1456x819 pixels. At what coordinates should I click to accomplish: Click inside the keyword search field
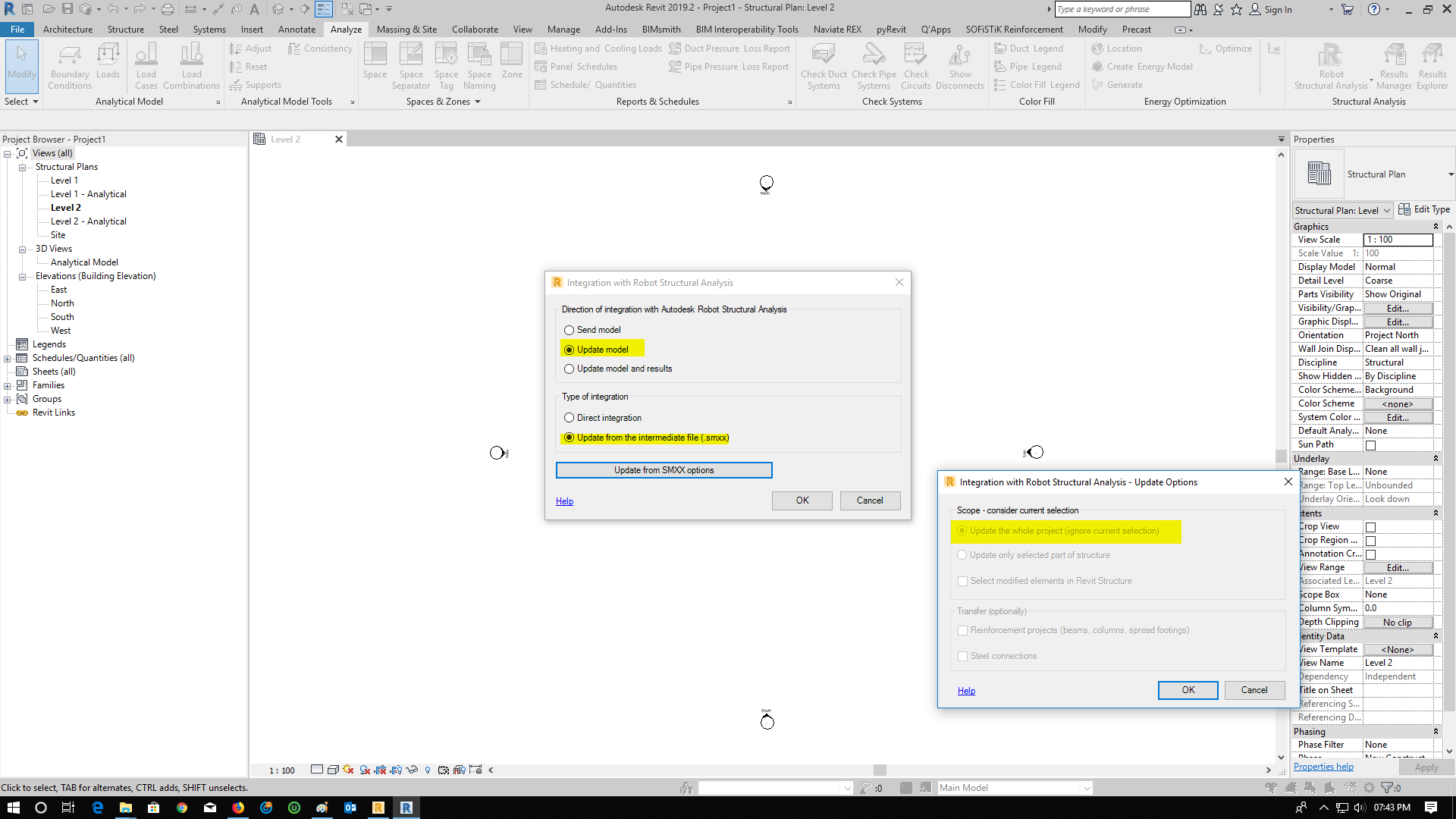pos(1122,9)
